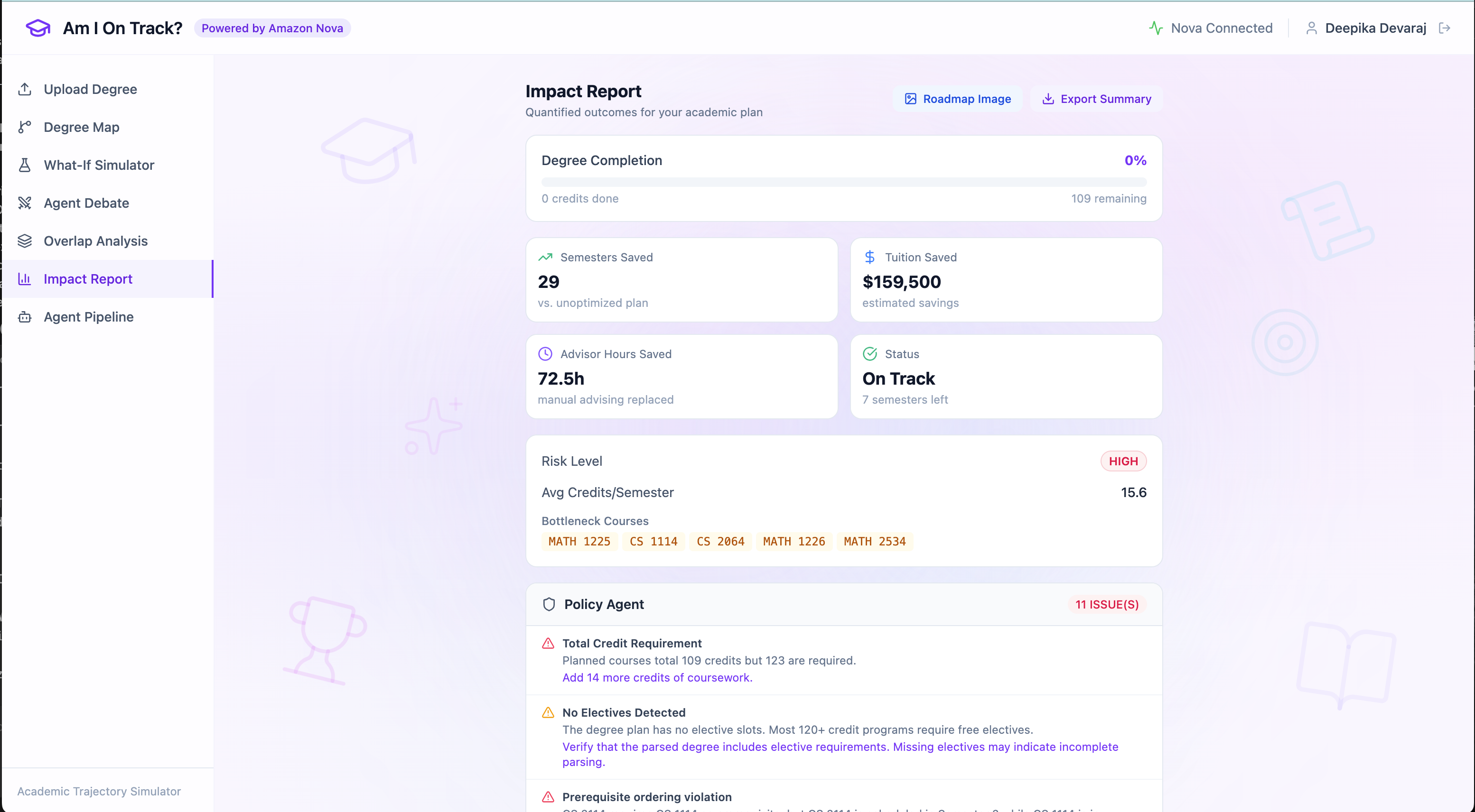This screenshot has height=812, width=1475.
Task: Click the Agent Debate crossed swords icon
Action: coord(25,203)
